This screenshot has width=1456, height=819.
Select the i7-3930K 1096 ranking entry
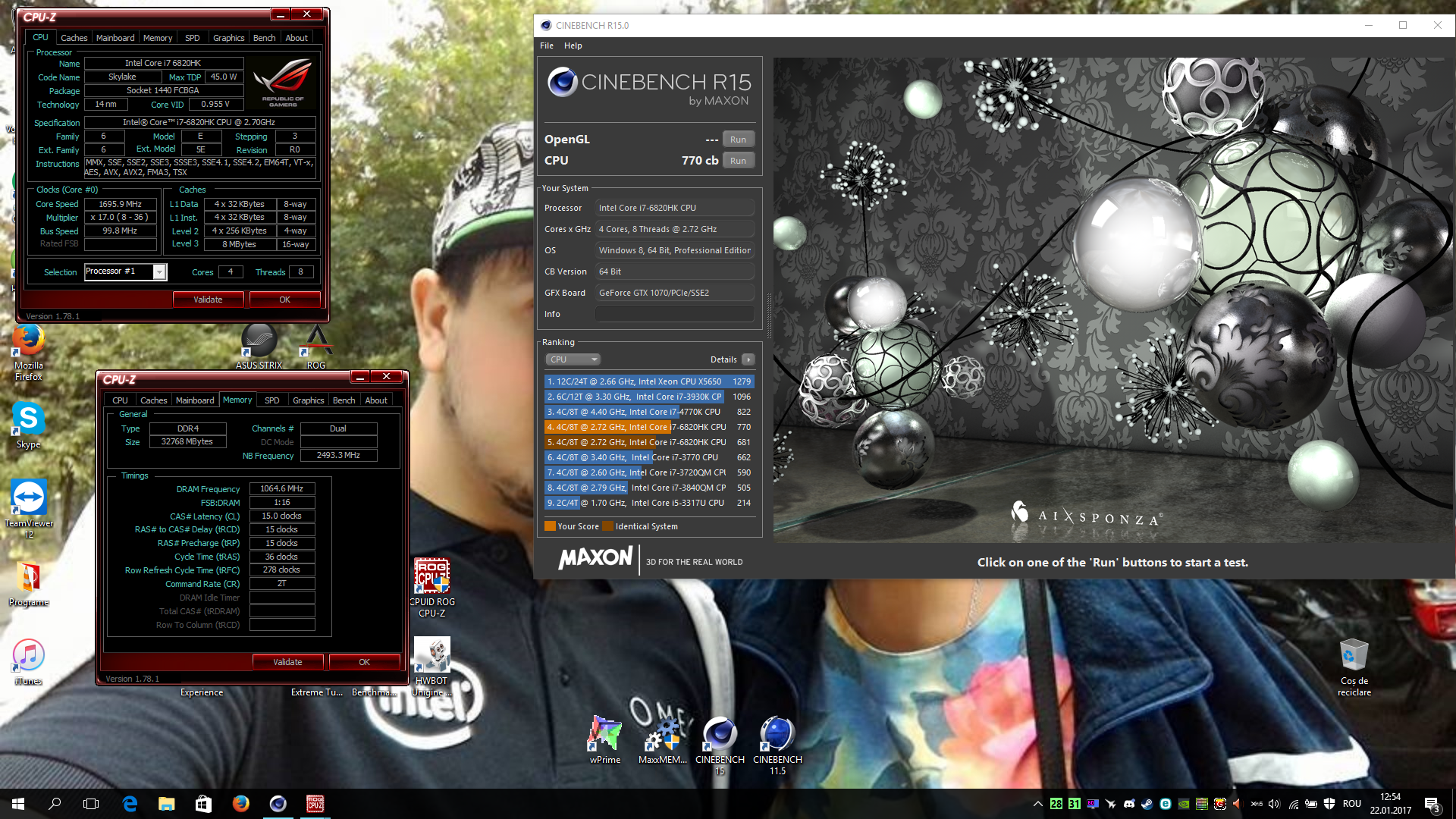coord(649,397)
